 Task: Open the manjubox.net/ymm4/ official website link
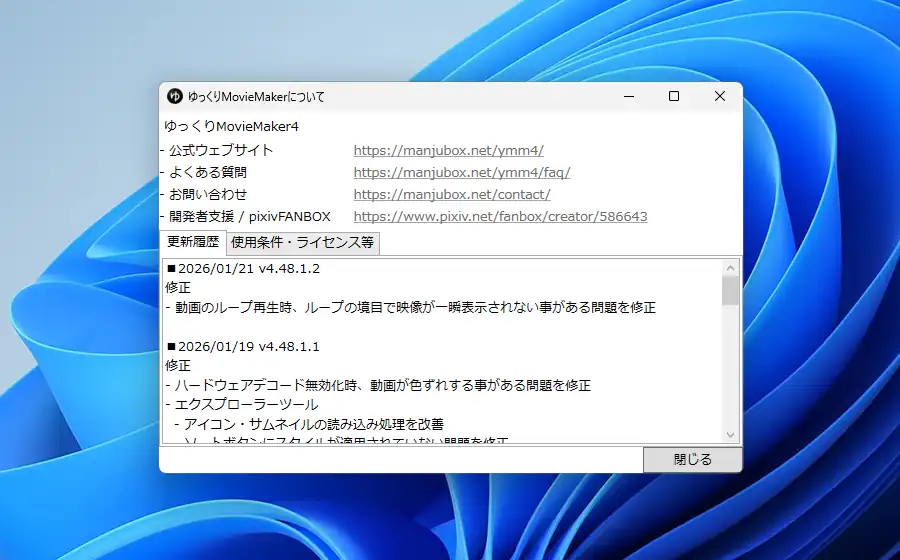tap(448, 150)
